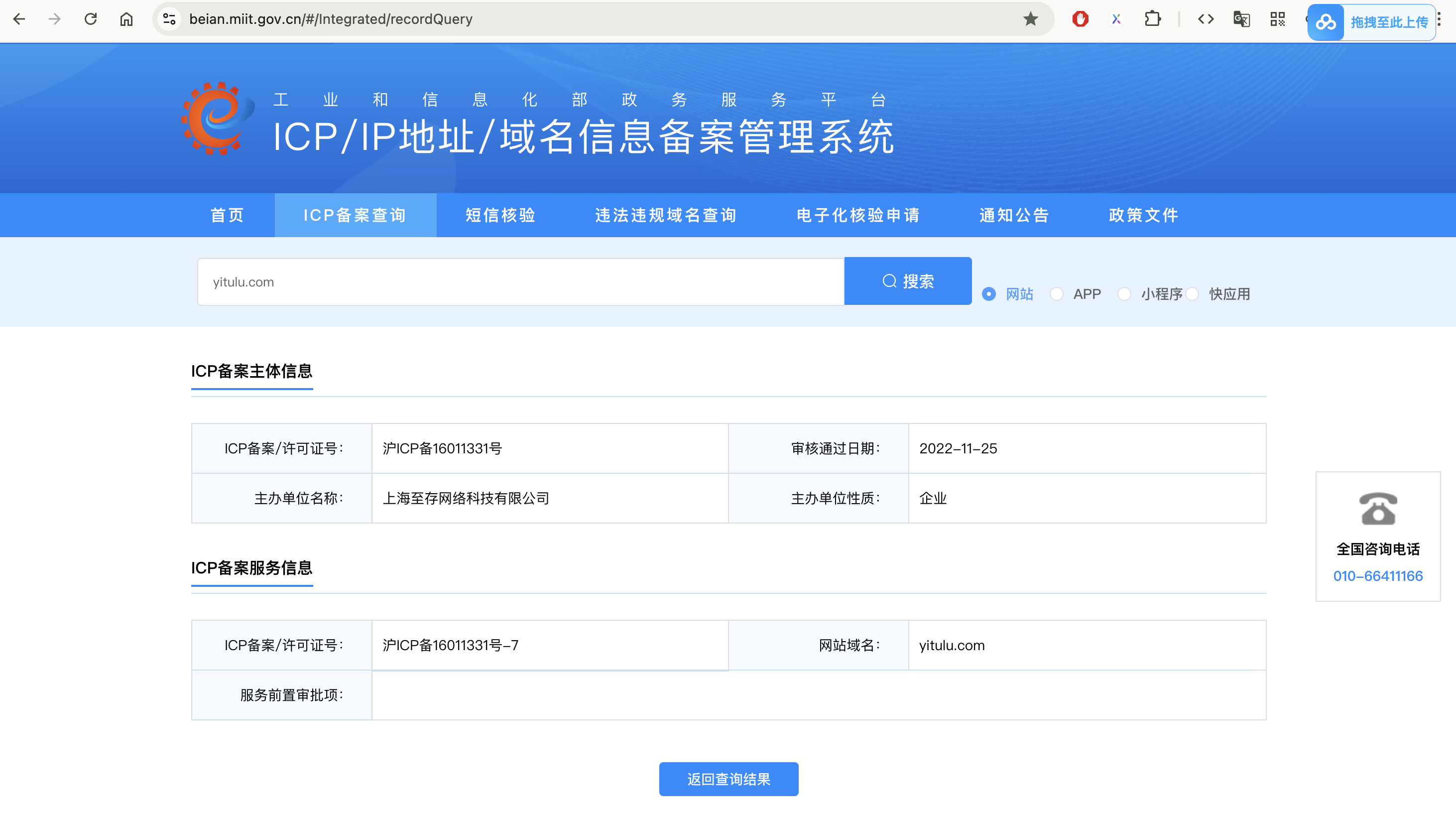
Task: Open the 违法违规域名查询 tab
Action: click(x=665, y=215)
